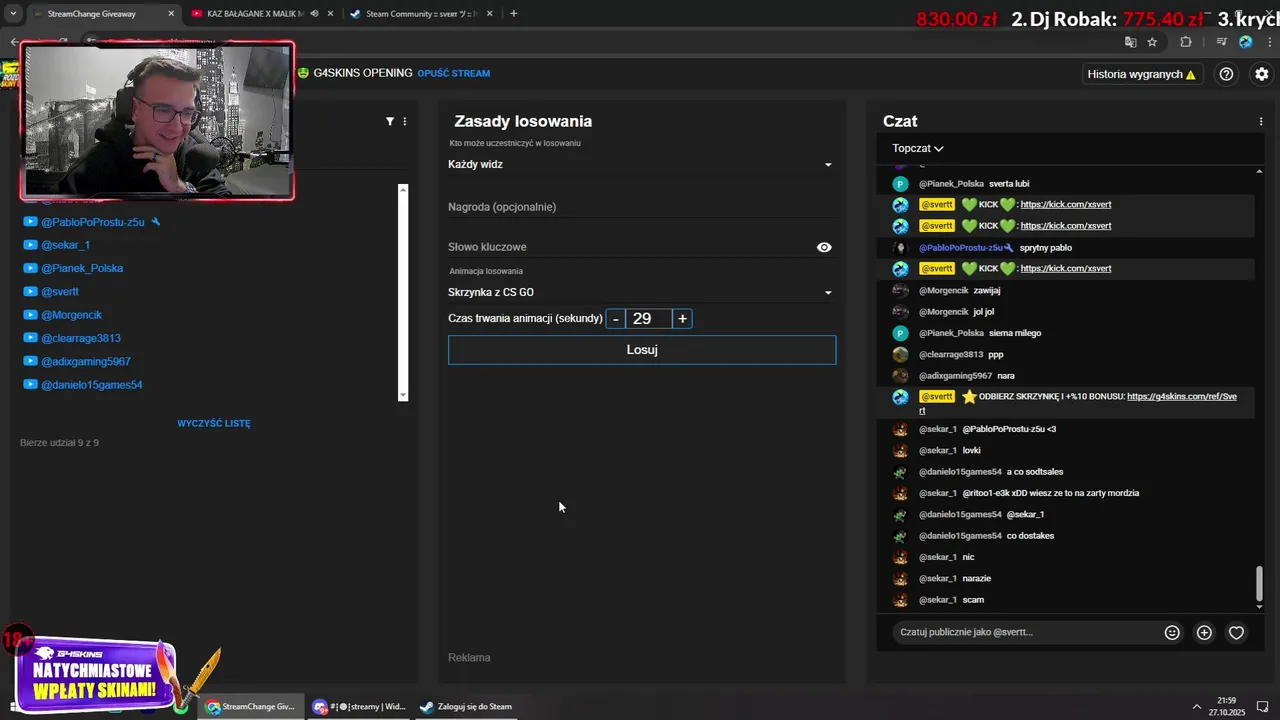Click the Historia wygranych button
Image resolution: width=1280 pixels, height=720 pixels.
(1142, 74)
